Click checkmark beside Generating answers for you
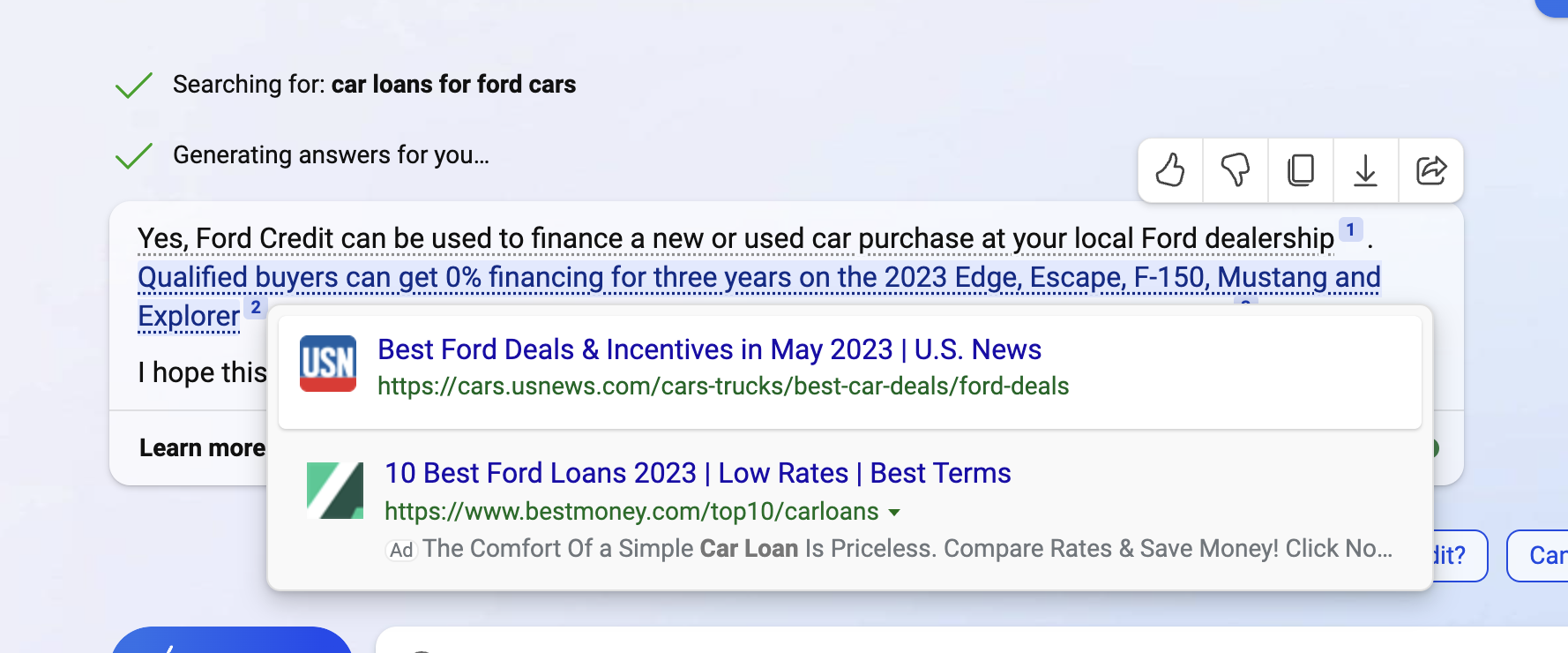The image size is (1568, 653). pyautogui.click(x=134, y=156)
